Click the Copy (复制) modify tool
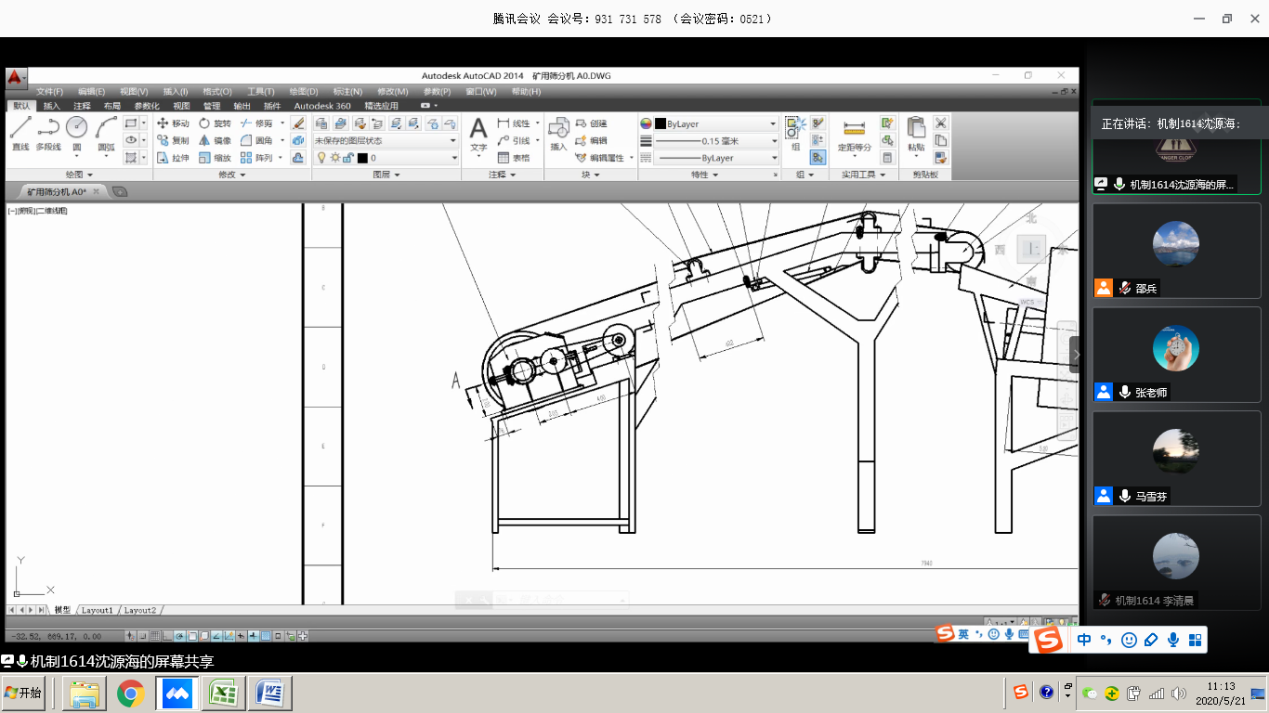The height and width of the screenshot is (713, 1269). point(172,141)
